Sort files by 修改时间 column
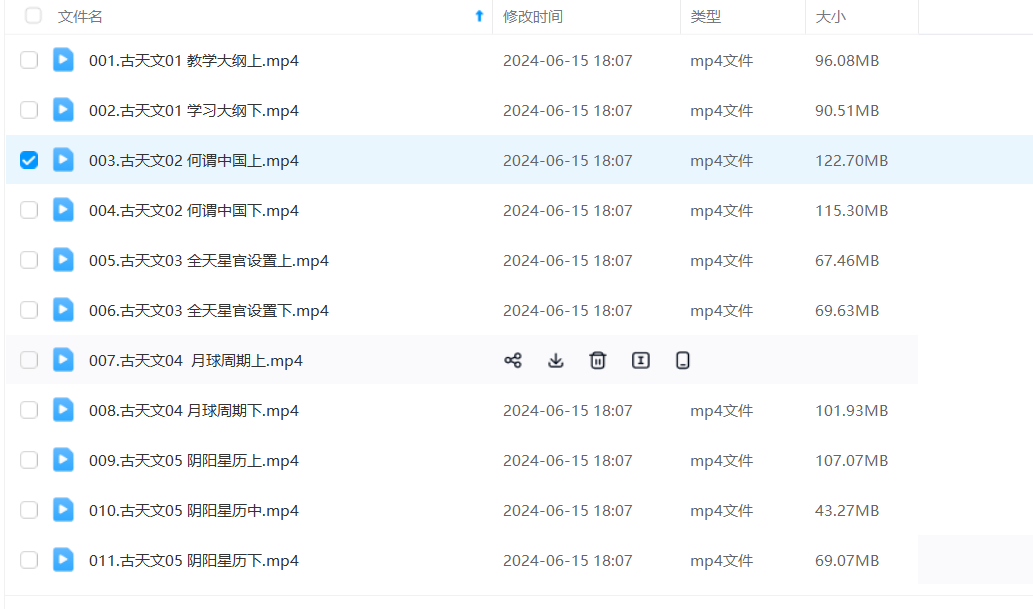 532,17
